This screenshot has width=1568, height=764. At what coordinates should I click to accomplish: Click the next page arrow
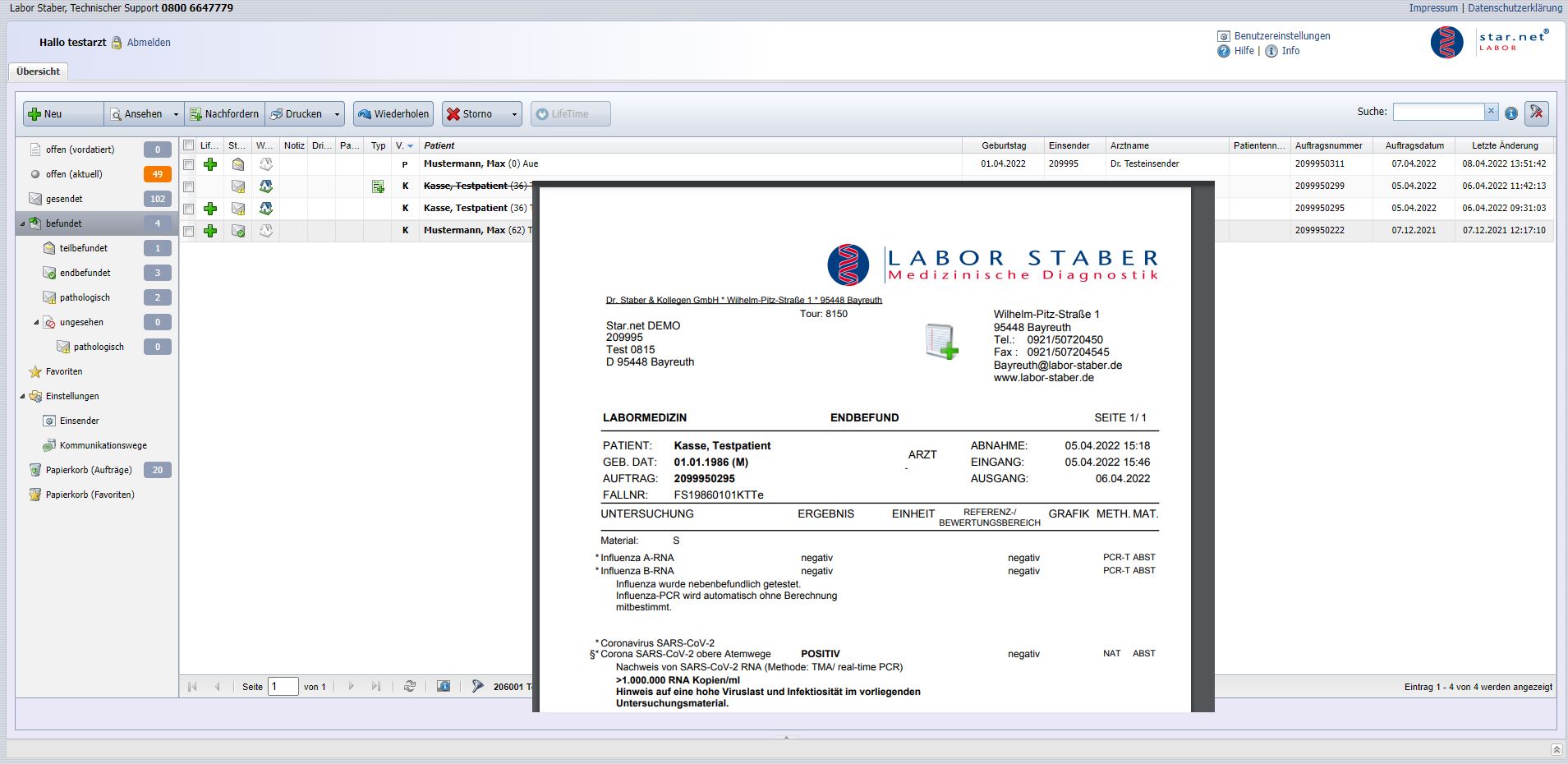[352, 686]
